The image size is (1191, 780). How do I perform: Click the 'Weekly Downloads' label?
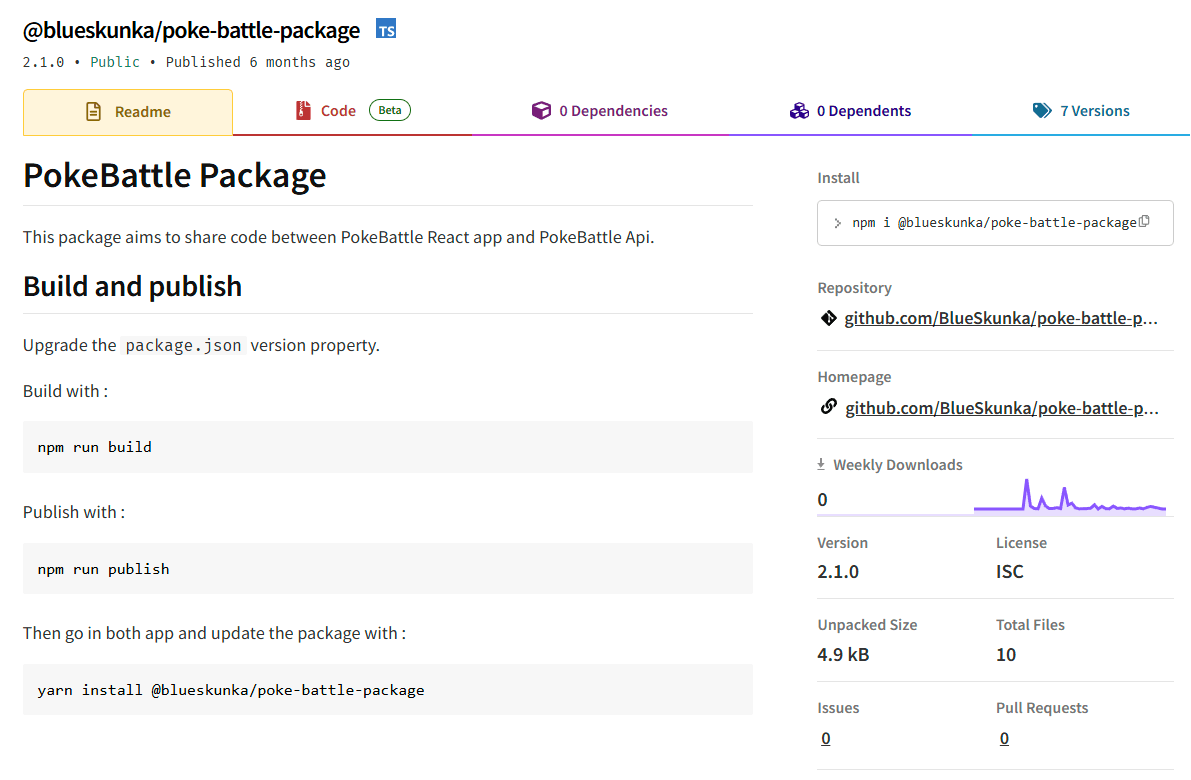pos(898,465)
